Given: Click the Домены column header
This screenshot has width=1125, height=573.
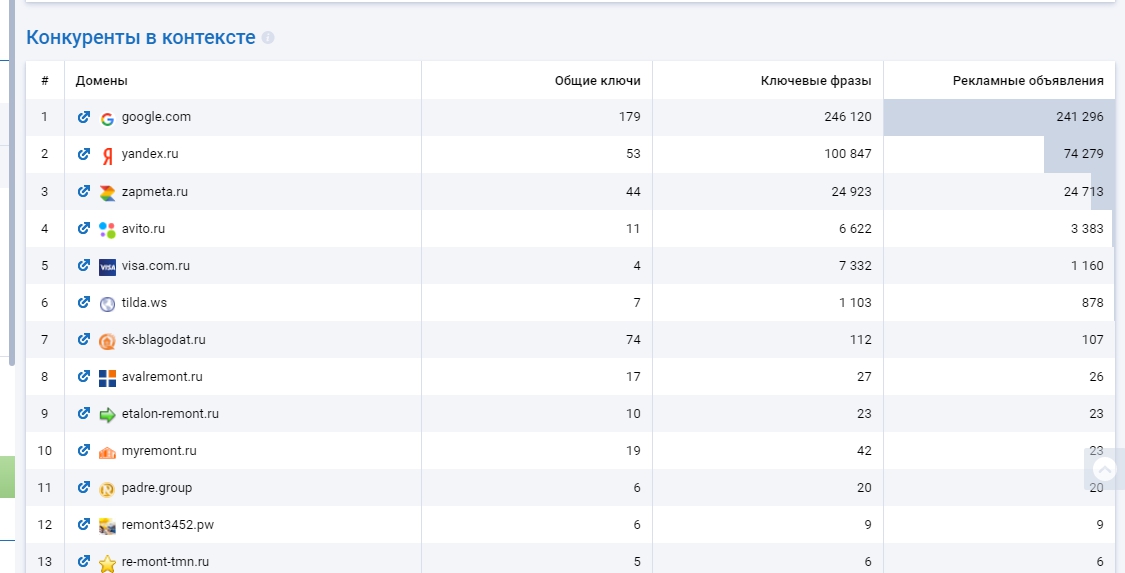Looking at the screenshot, I should pos(102,80).
